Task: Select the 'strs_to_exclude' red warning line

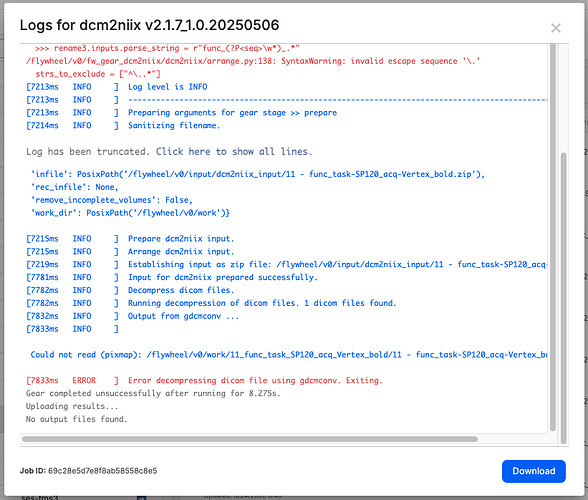Action: [x=98, y=74]
